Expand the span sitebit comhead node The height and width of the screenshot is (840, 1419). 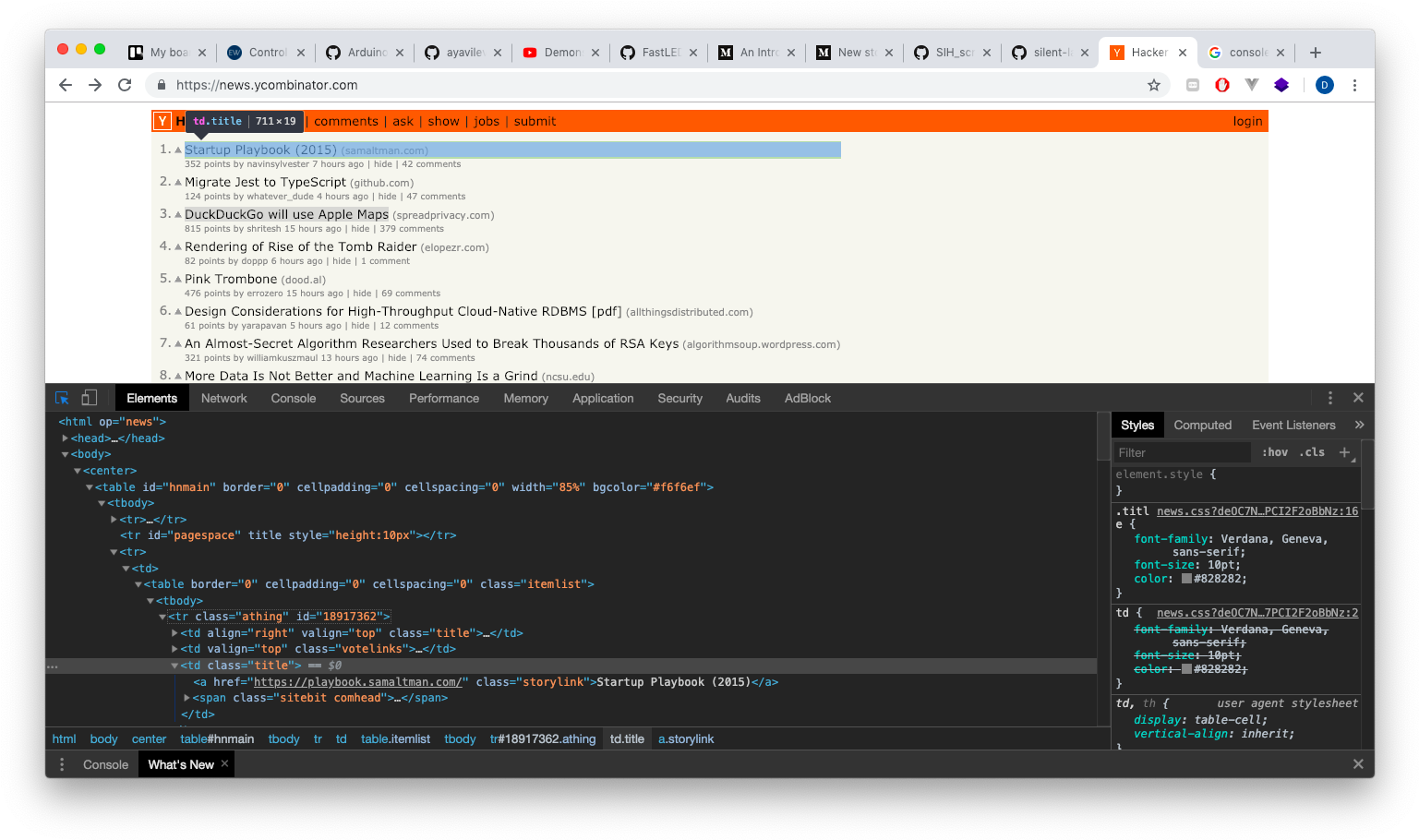[x=187, y=698]
